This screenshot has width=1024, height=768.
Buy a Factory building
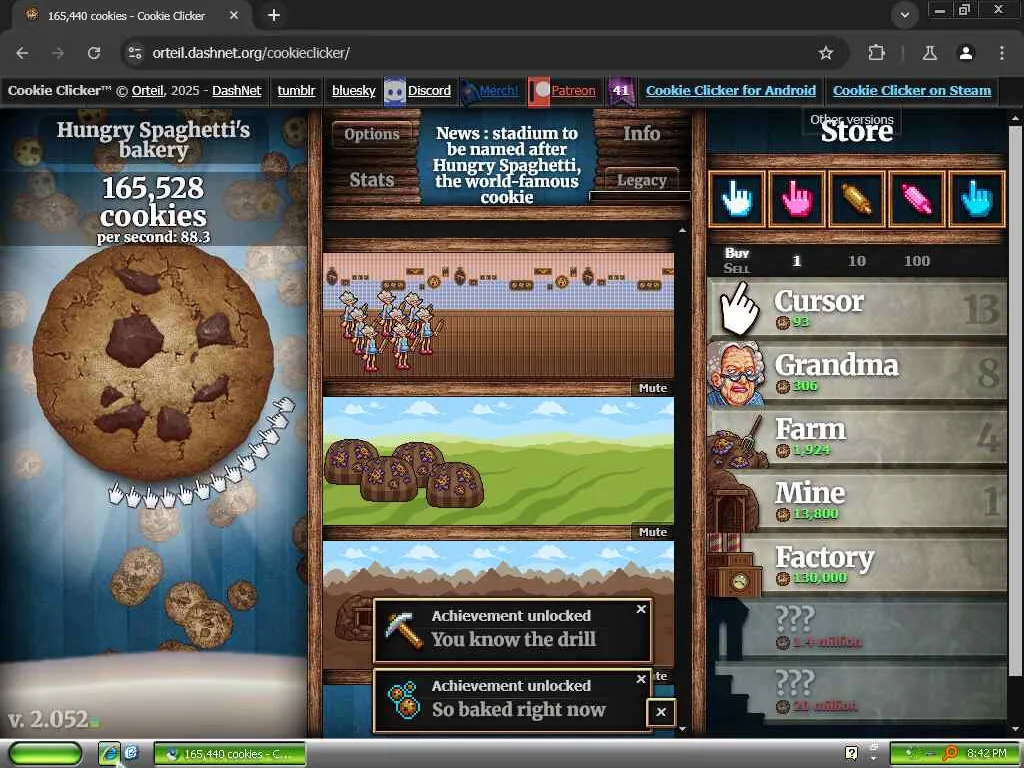coord(857,564)
